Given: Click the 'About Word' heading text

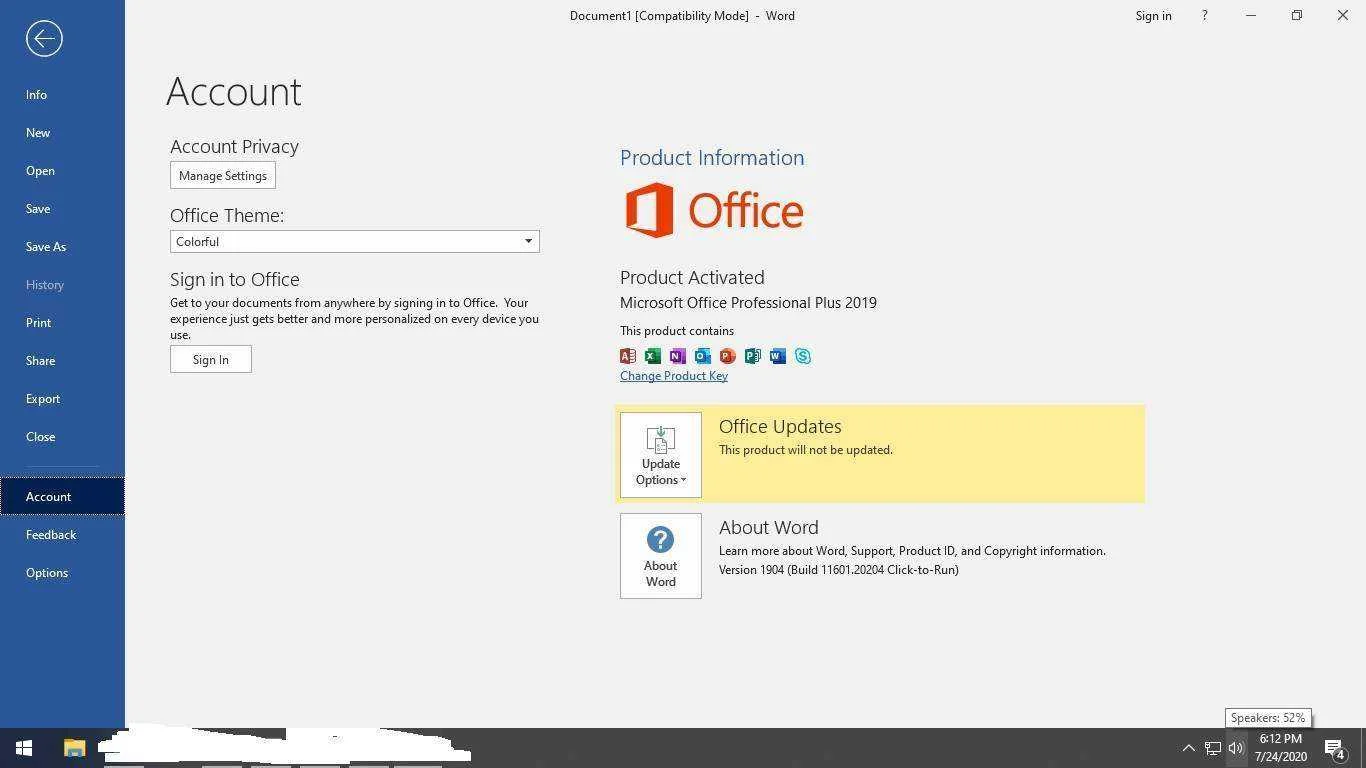Looking at the screenshot, I should pyautogui.click(x=769, y=527).
